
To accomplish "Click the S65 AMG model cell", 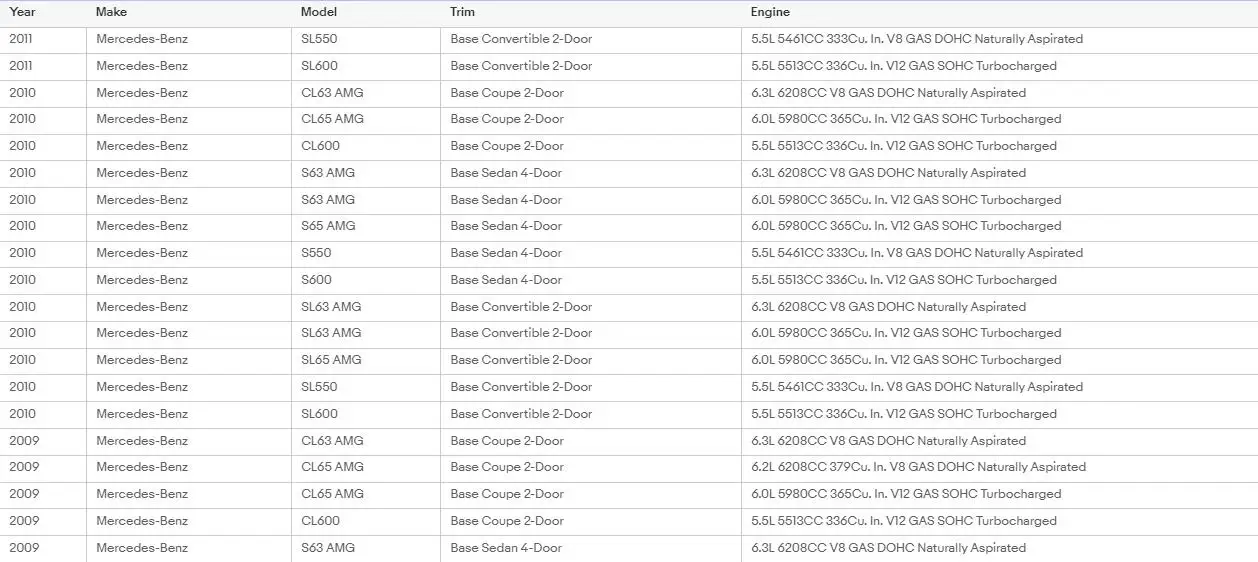I will 366,227.
